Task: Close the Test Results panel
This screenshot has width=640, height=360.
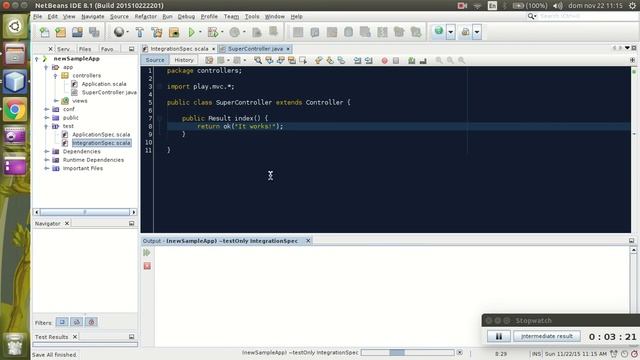Action: click(x=75, y=337)
